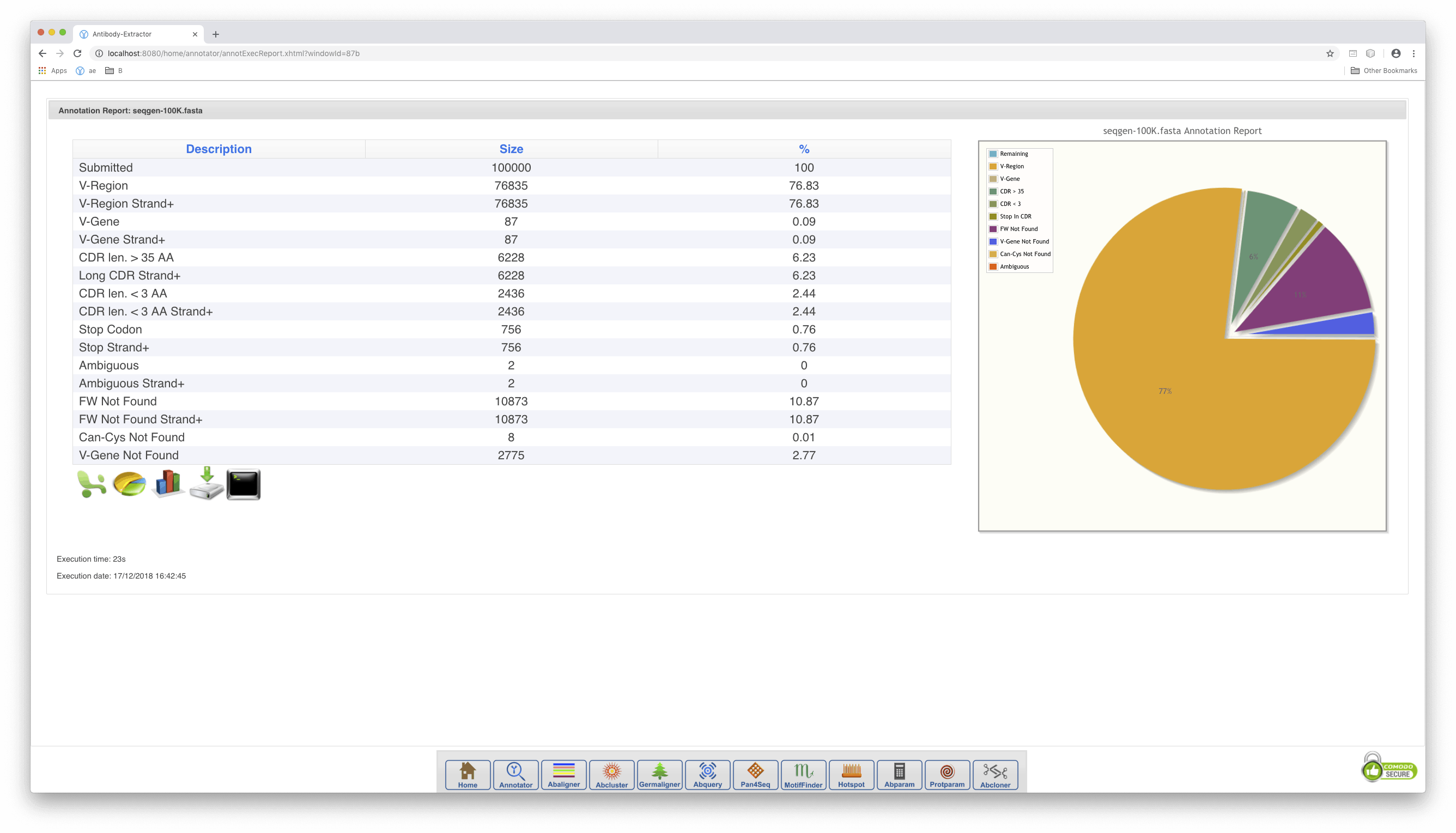Click the Ambiguous legend swatch
The image size is (1456, 833).
click(x=993, y=266)
